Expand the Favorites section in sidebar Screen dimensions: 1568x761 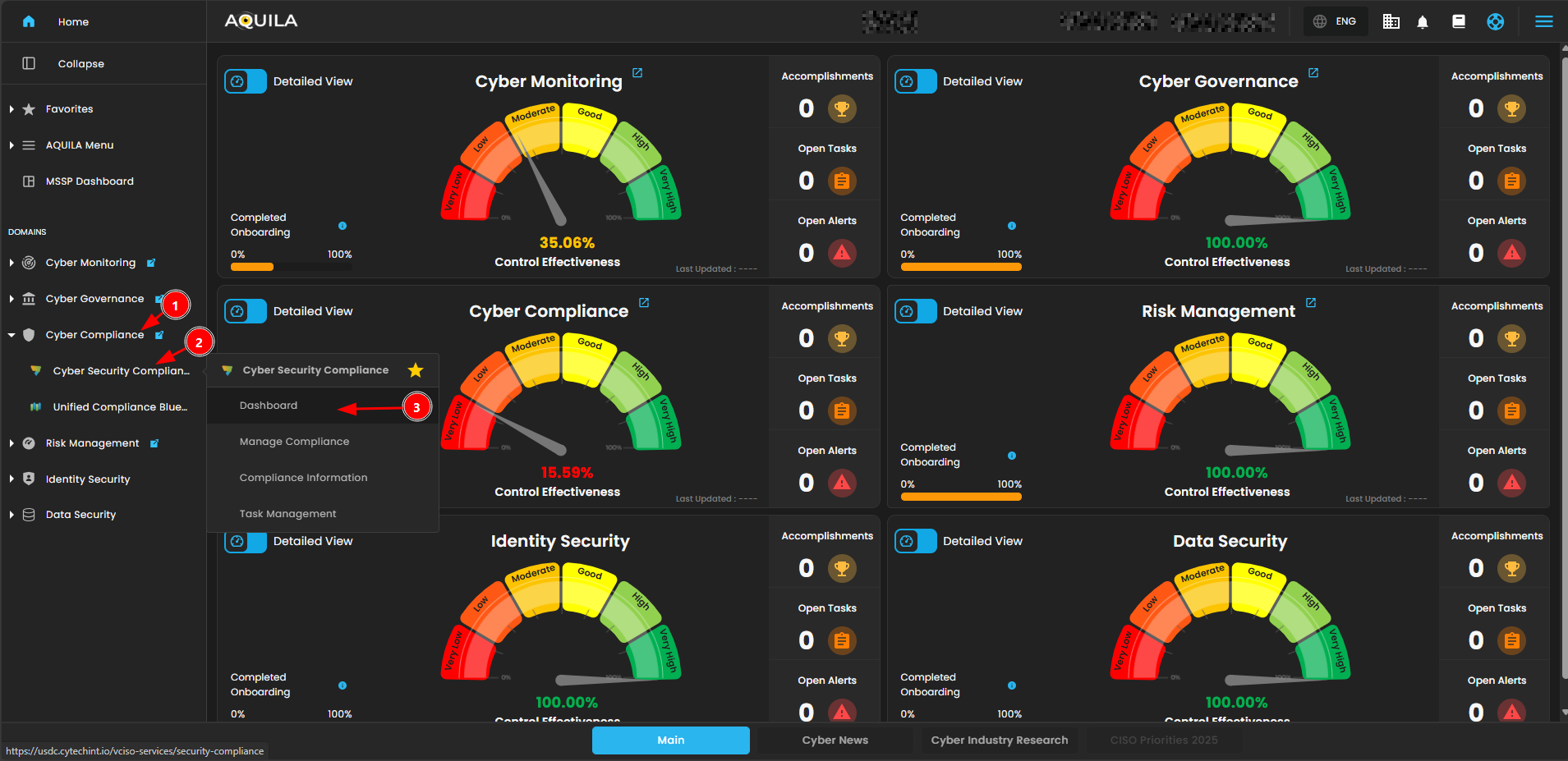11,109
